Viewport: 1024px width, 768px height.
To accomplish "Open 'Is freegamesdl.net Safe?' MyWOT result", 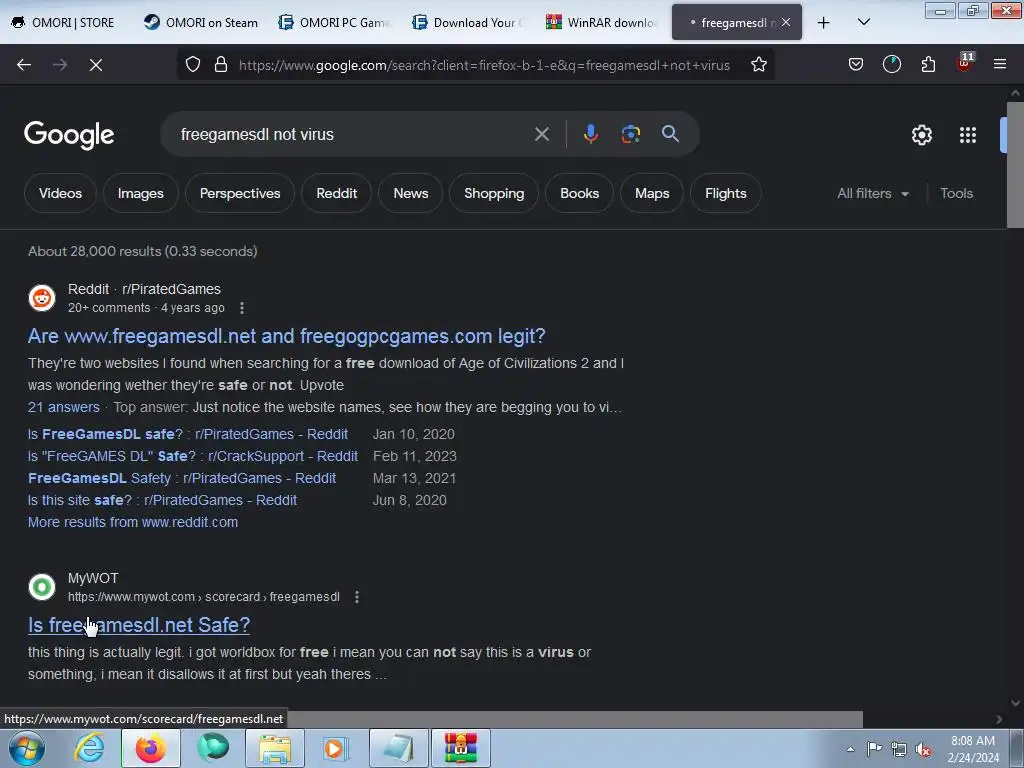I will 139,625.
